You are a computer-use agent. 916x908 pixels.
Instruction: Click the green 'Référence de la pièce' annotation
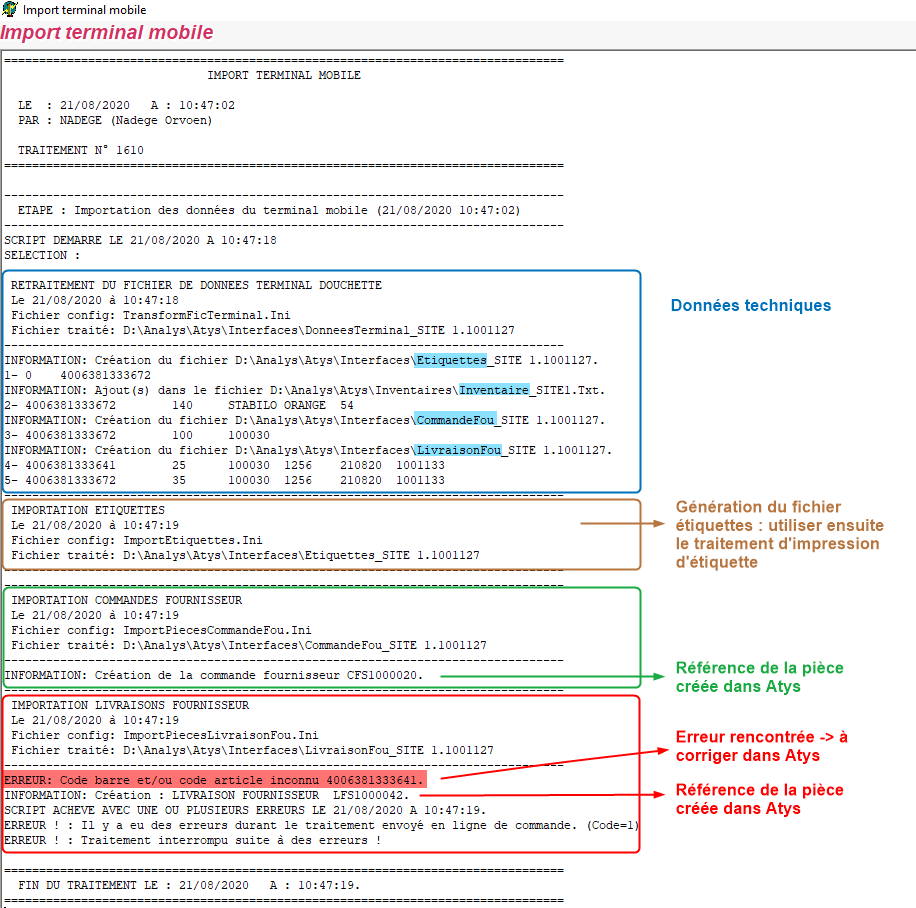(759, 677)
